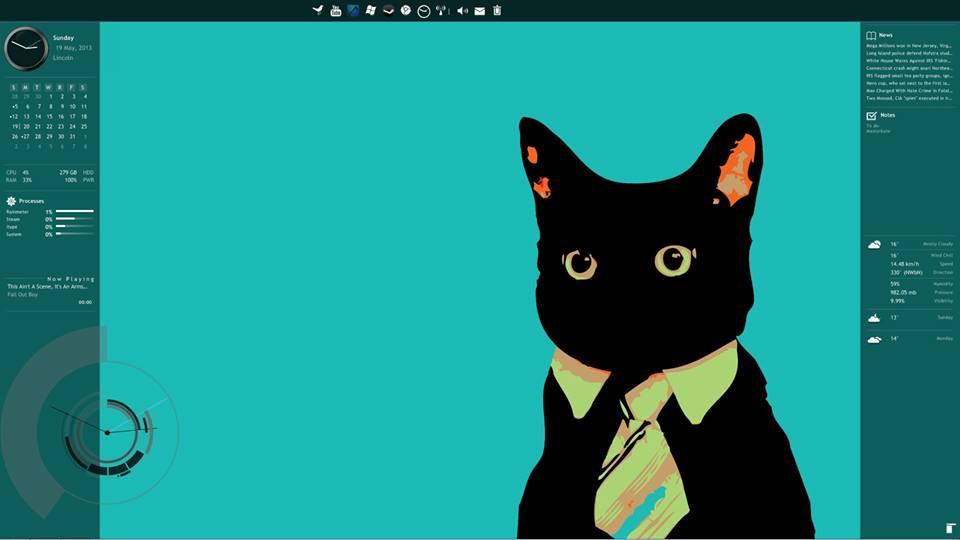The width and height of the screenshot is (960, 540).
Task: Open the mail envelope icon
Action: 479,11
